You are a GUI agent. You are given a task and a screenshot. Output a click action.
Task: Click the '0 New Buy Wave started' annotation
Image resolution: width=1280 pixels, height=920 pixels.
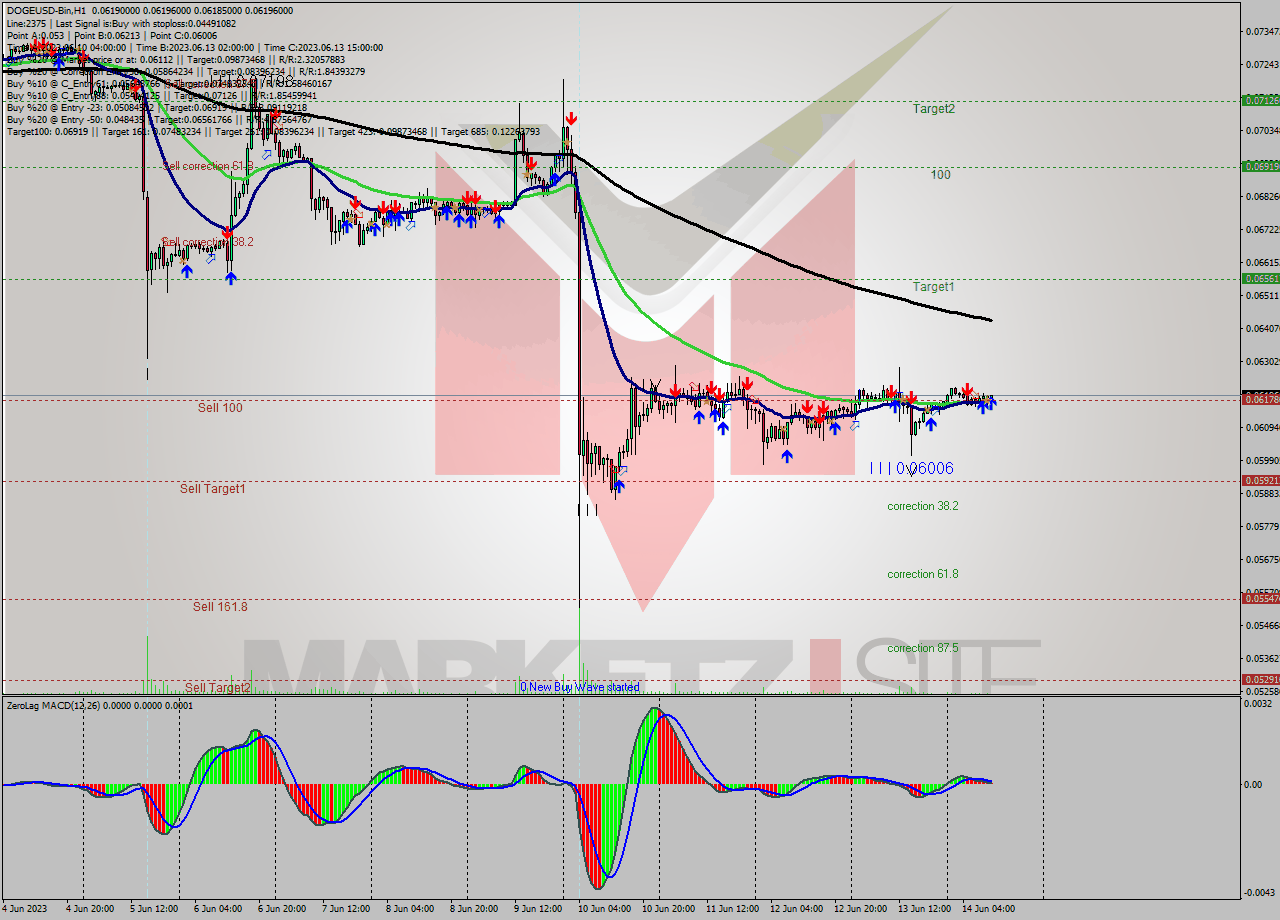click(x=579, y=687)
